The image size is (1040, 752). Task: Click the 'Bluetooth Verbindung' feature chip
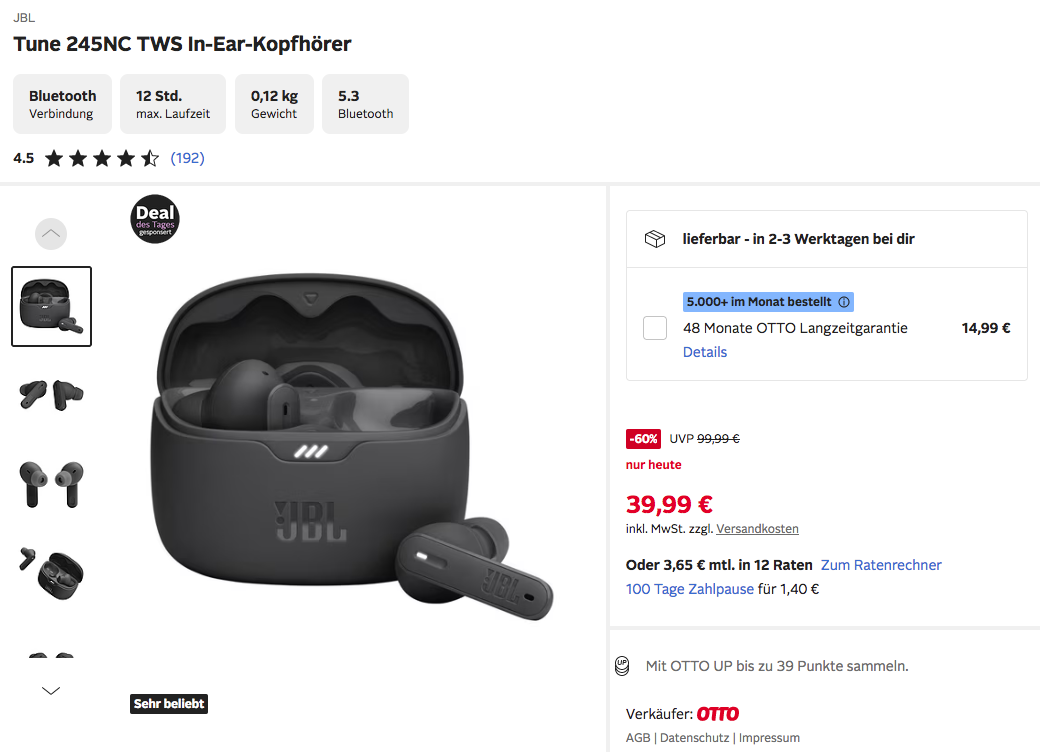pos(62,104)
